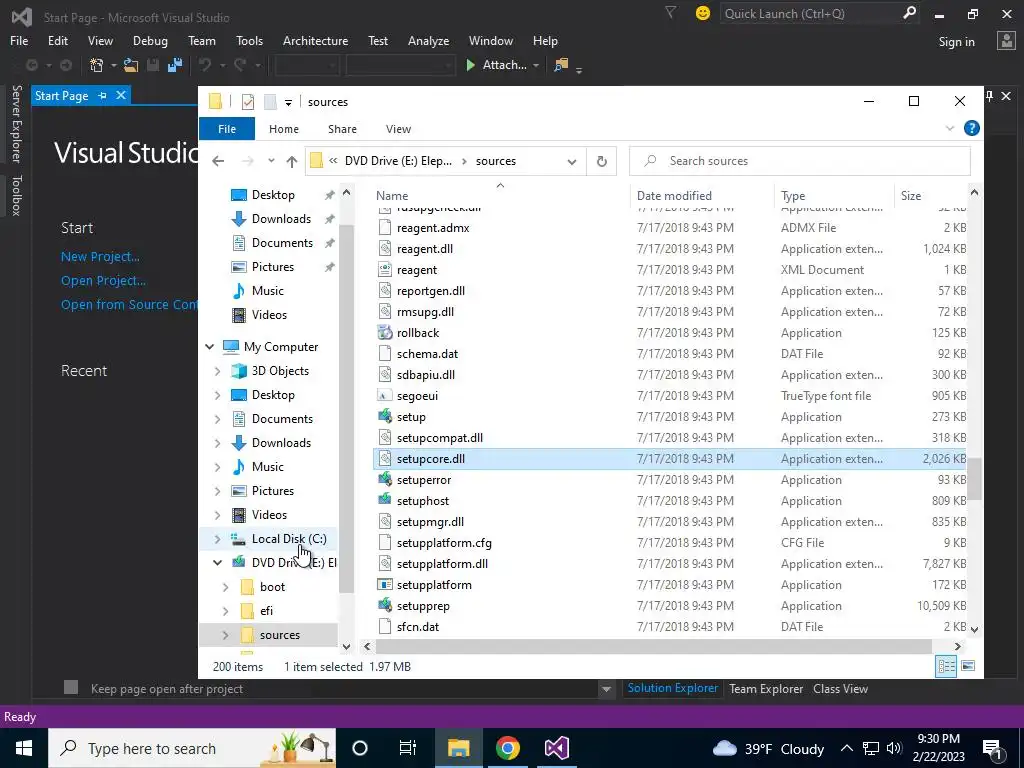This screenshot has width=1024, height=768.
Task: Open the Windows Start menu
Action: pos(24,748)
